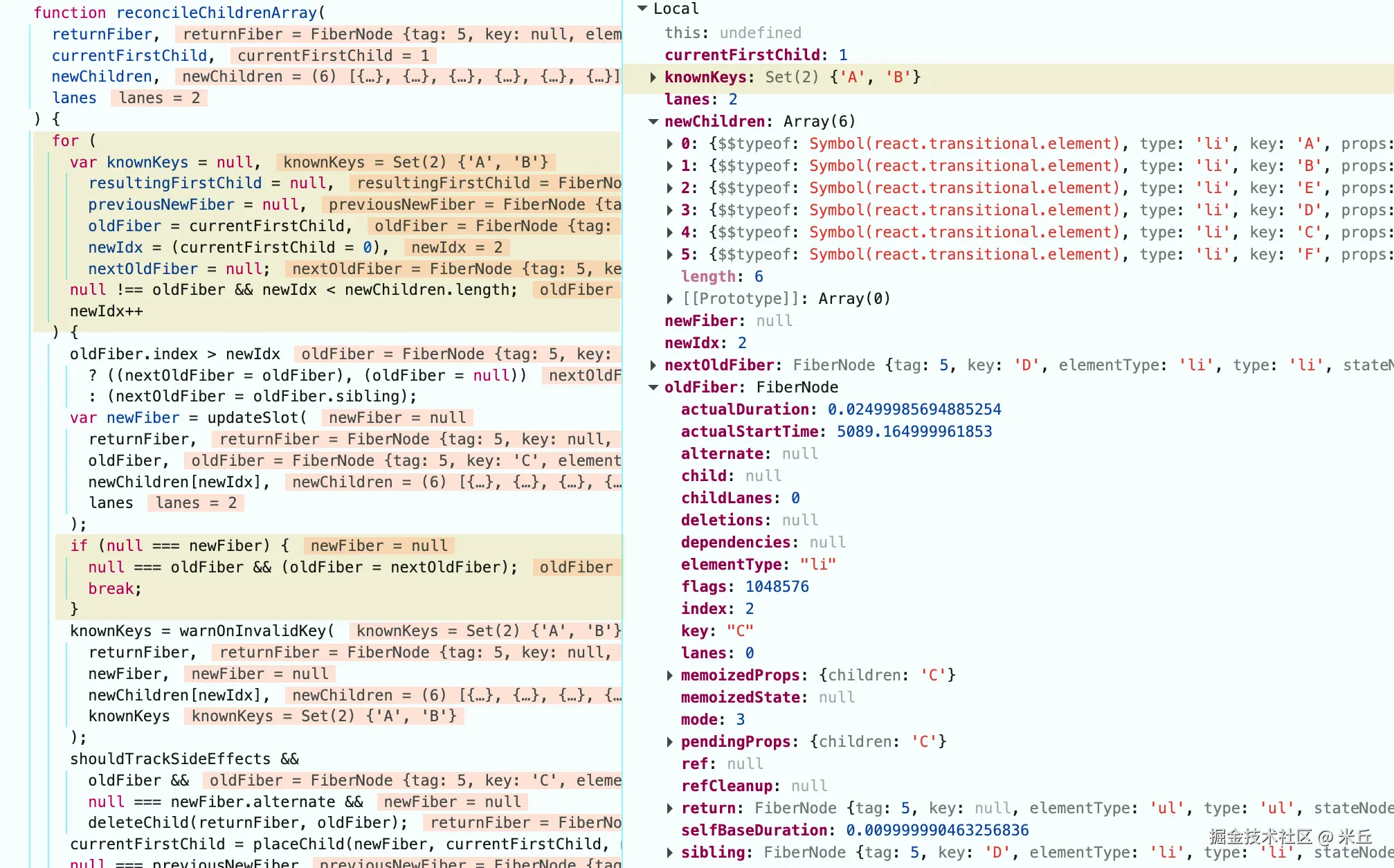Select the 'refCleanup: null' property row
The image size is (1394, 868).
(x=754, y=786)
